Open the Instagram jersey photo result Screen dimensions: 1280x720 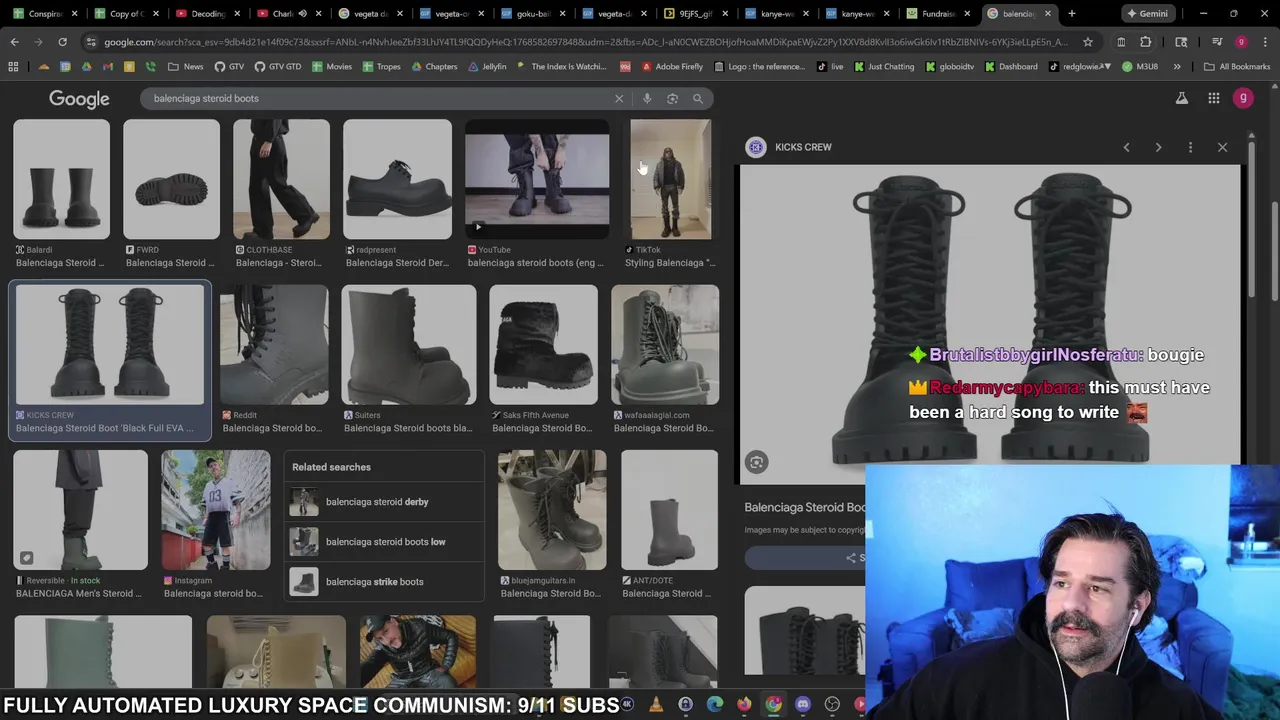coord(216,510)
